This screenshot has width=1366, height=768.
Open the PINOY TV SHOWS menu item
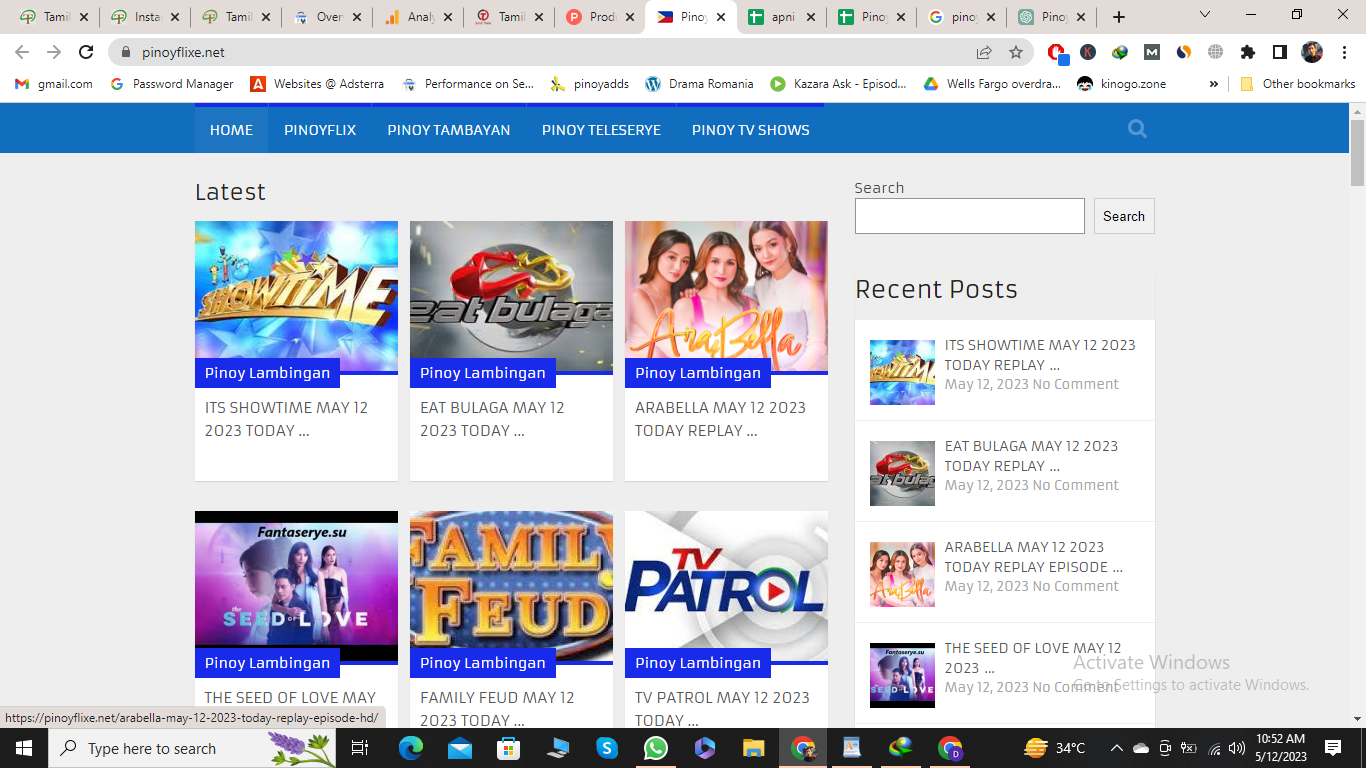751,130
